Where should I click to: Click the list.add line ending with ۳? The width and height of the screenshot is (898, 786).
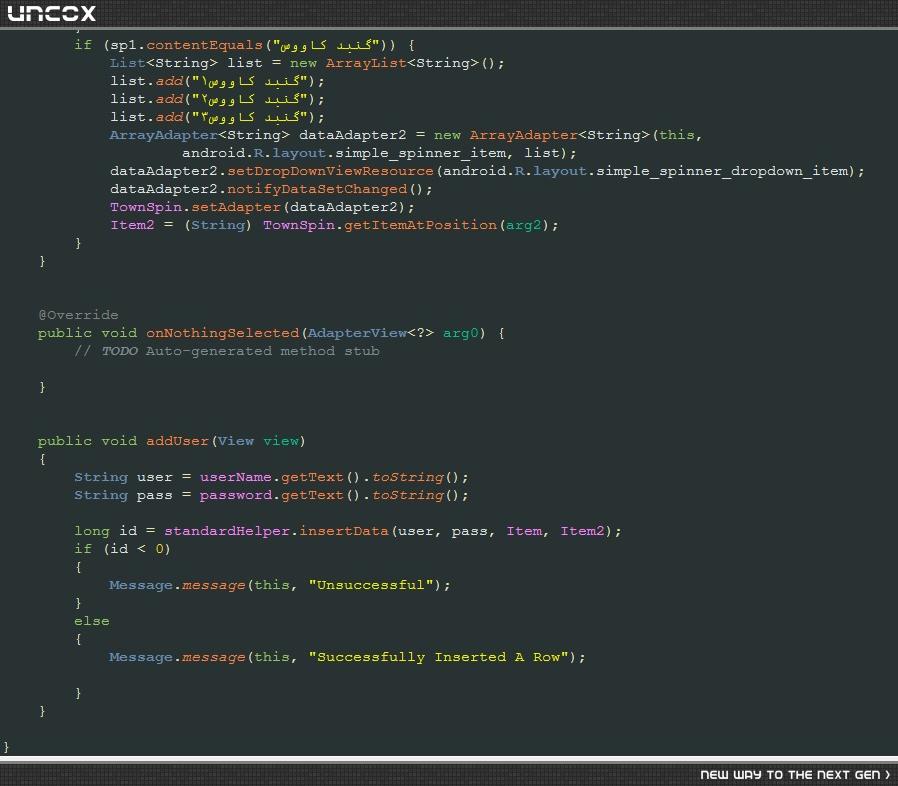point(217,117)
